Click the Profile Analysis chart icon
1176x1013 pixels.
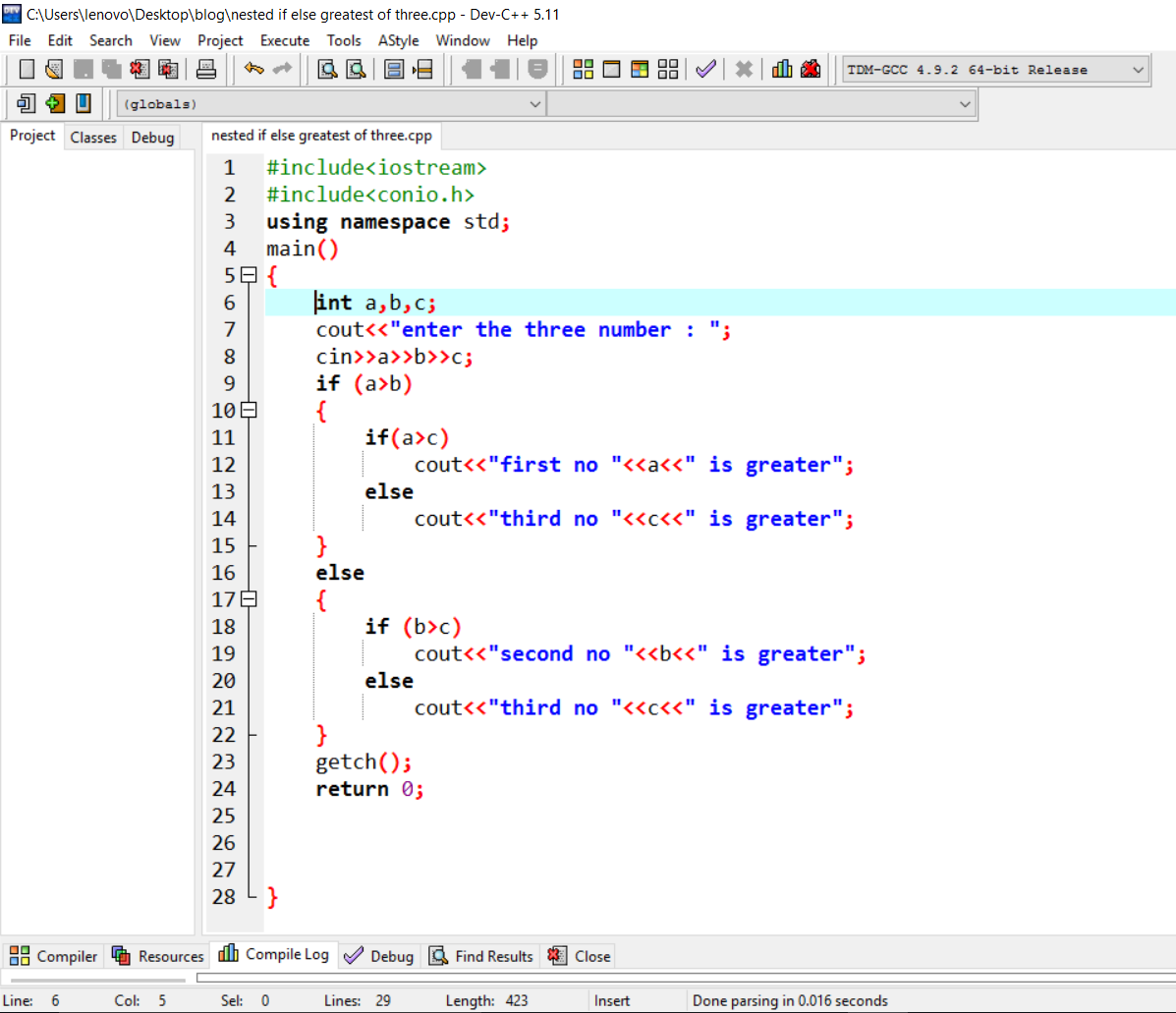click(x=780, y=69)
